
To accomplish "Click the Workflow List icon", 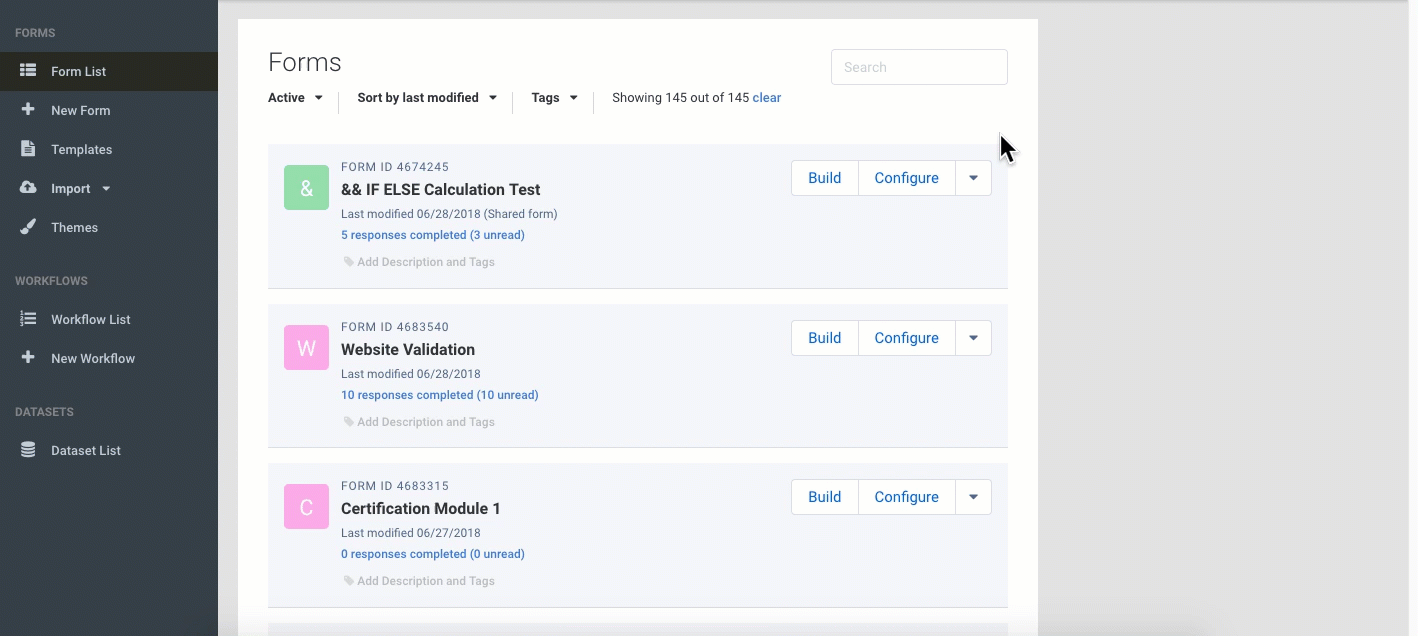I will (x=28, y=319).
